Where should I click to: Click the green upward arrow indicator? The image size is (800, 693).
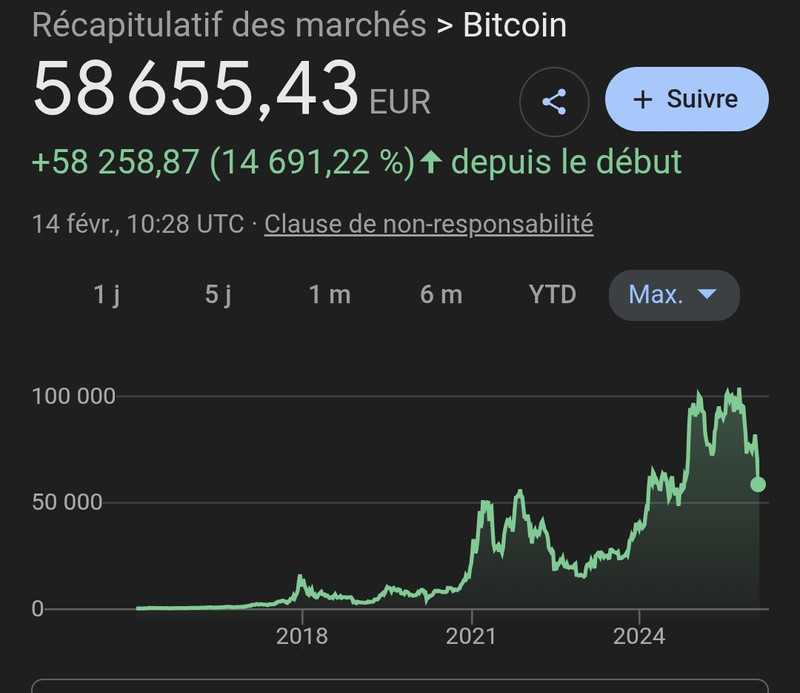430,162
